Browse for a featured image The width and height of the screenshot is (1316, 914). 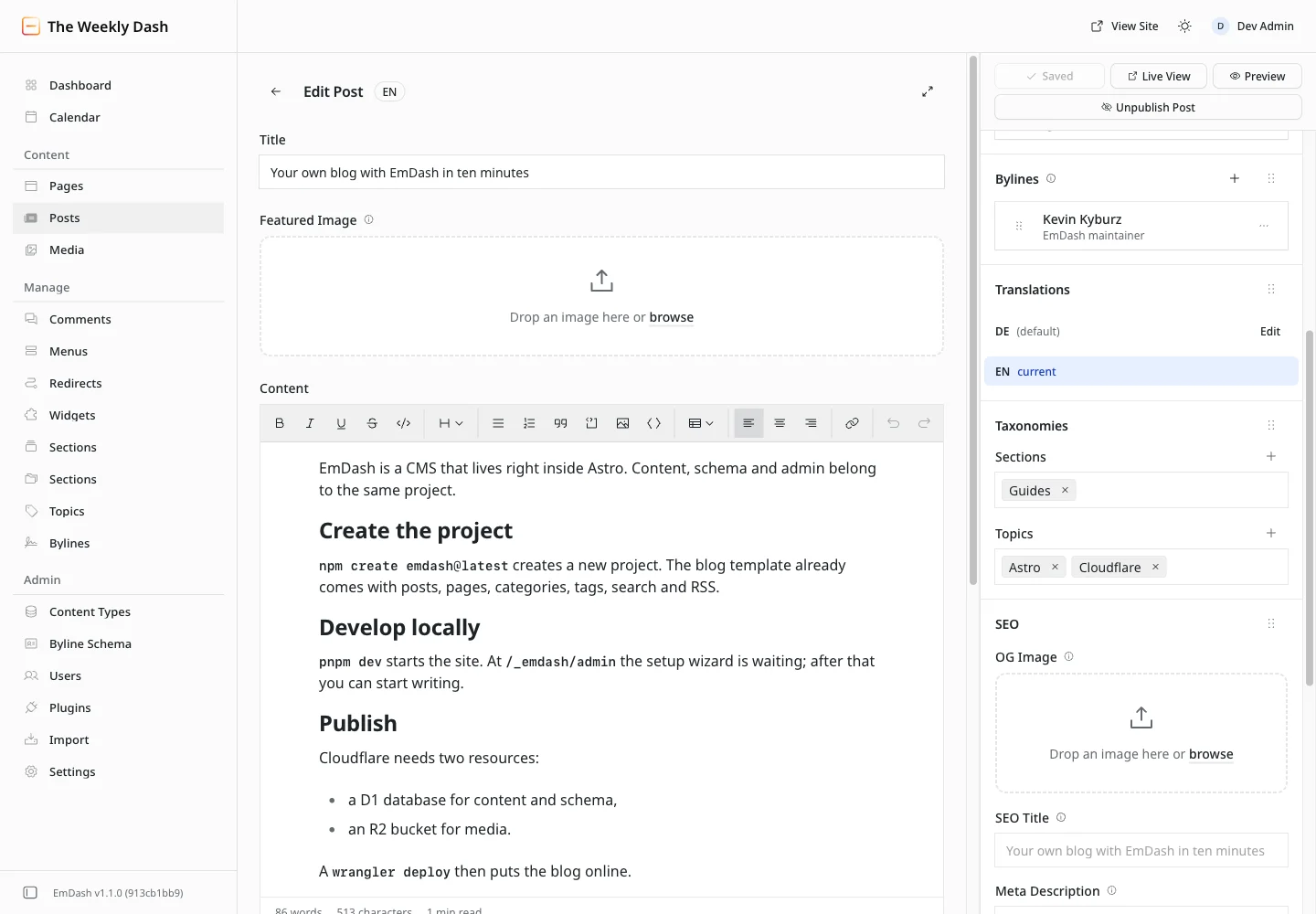click(x=672, y=317)
